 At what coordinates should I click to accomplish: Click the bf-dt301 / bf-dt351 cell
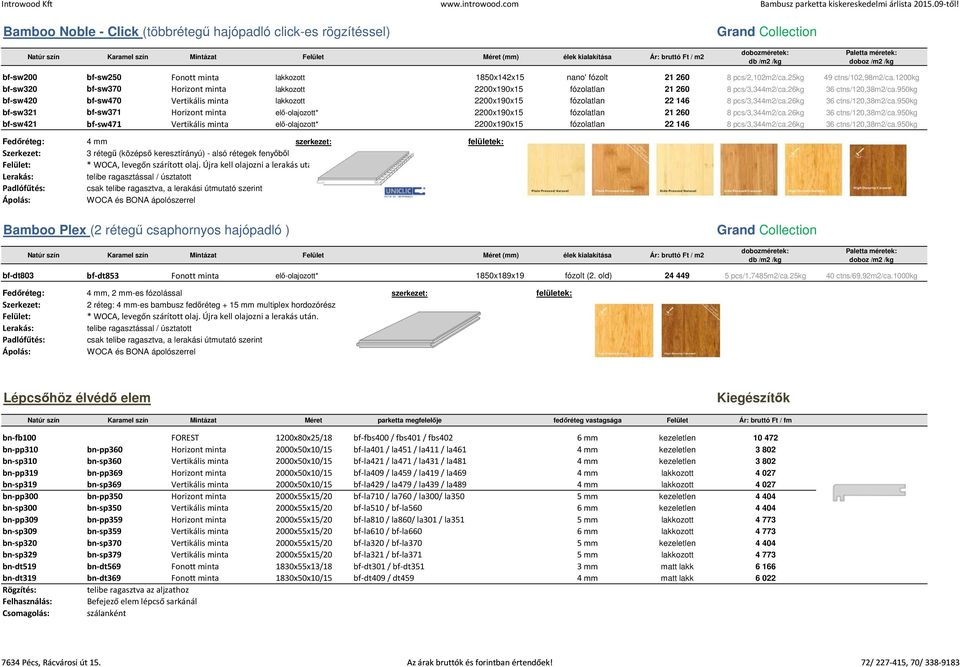coord(389,567)
